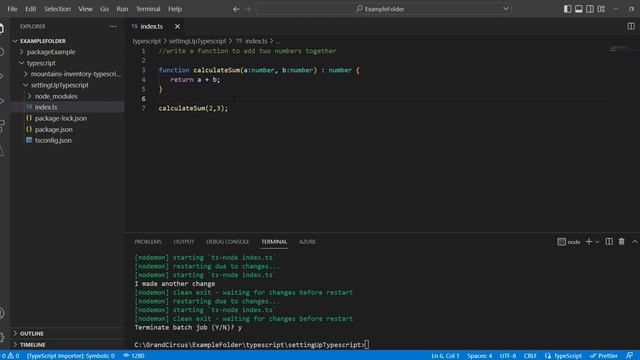Screen dimensions: 640x360
Task: Click index.ts breadcrumb segment
Action: (x=256, y=41)
